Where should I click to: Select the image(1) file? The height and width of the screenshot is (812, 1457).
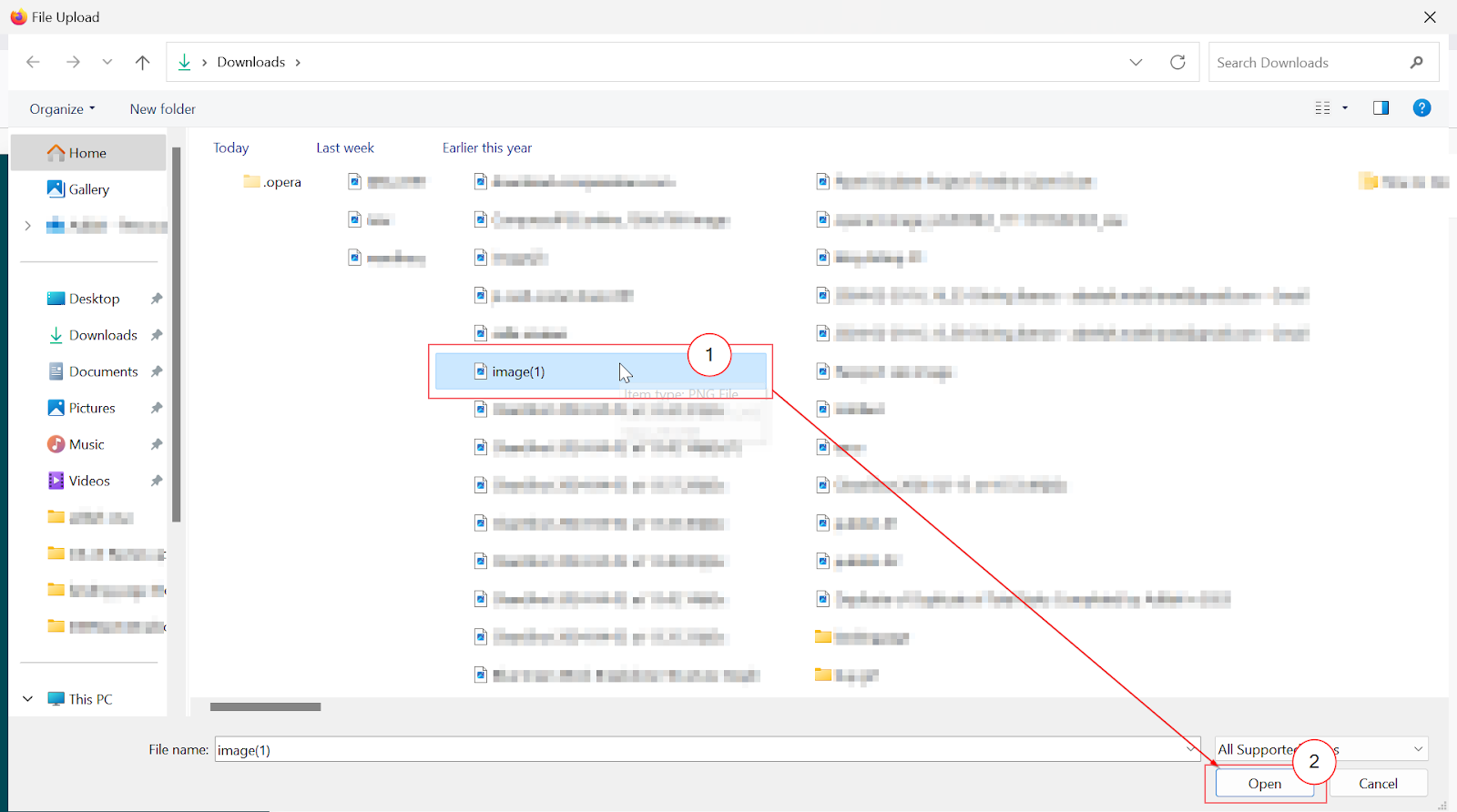tap(518, 371)
